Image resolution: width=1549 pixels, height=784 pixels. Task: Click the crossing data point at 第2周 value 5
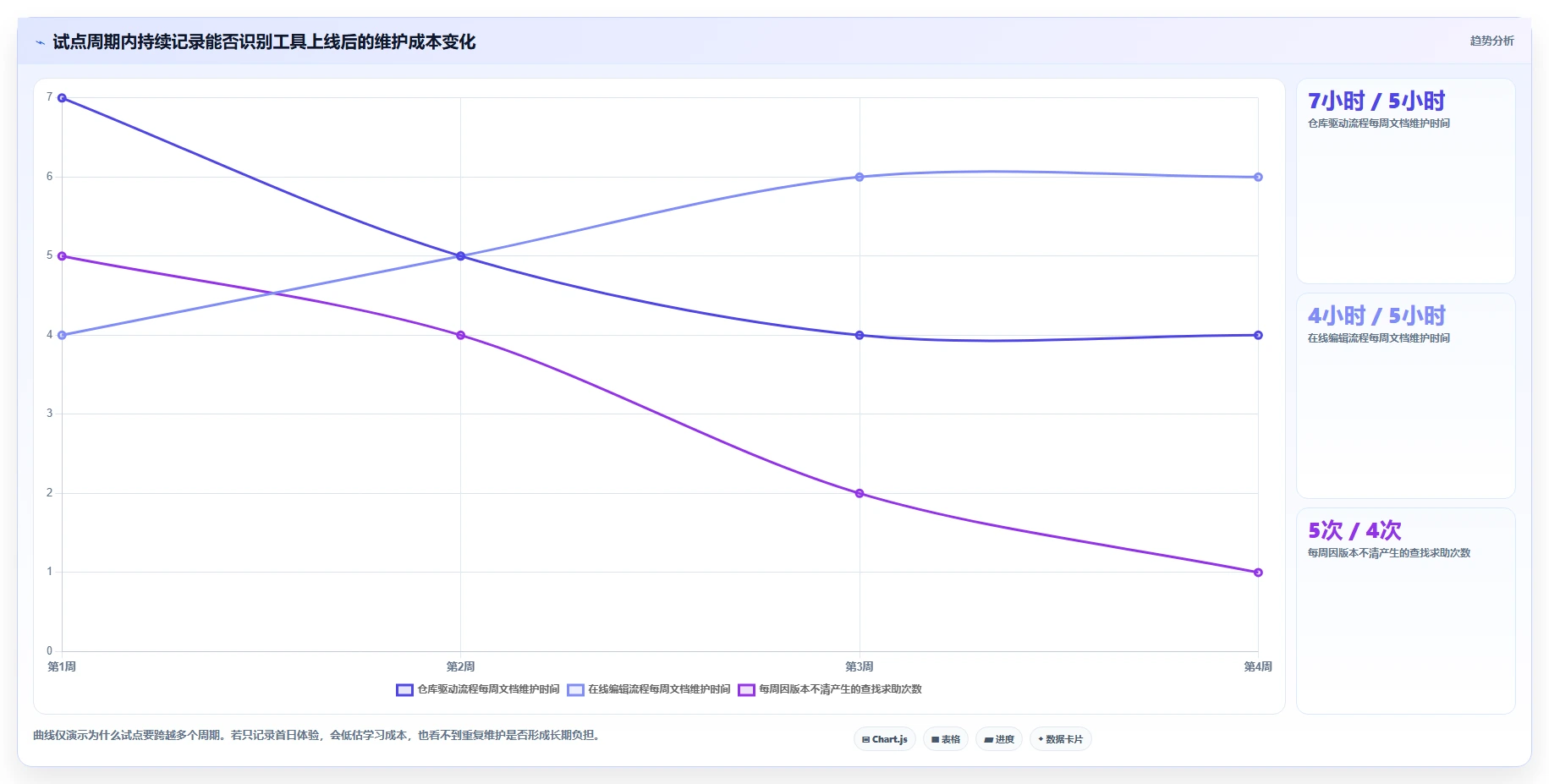[x=460, y=256]
